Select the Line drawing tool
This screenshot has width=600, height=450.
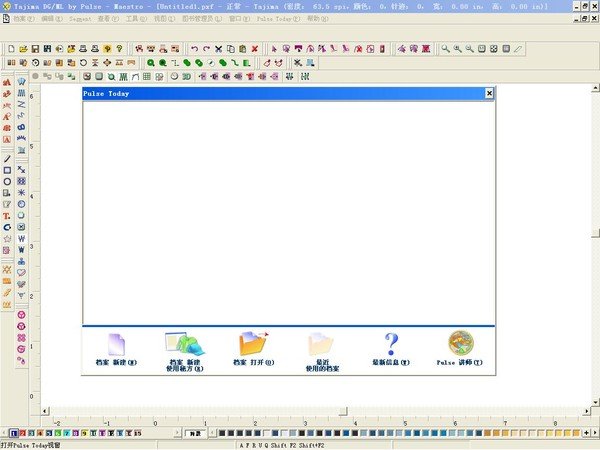point(7,159)
